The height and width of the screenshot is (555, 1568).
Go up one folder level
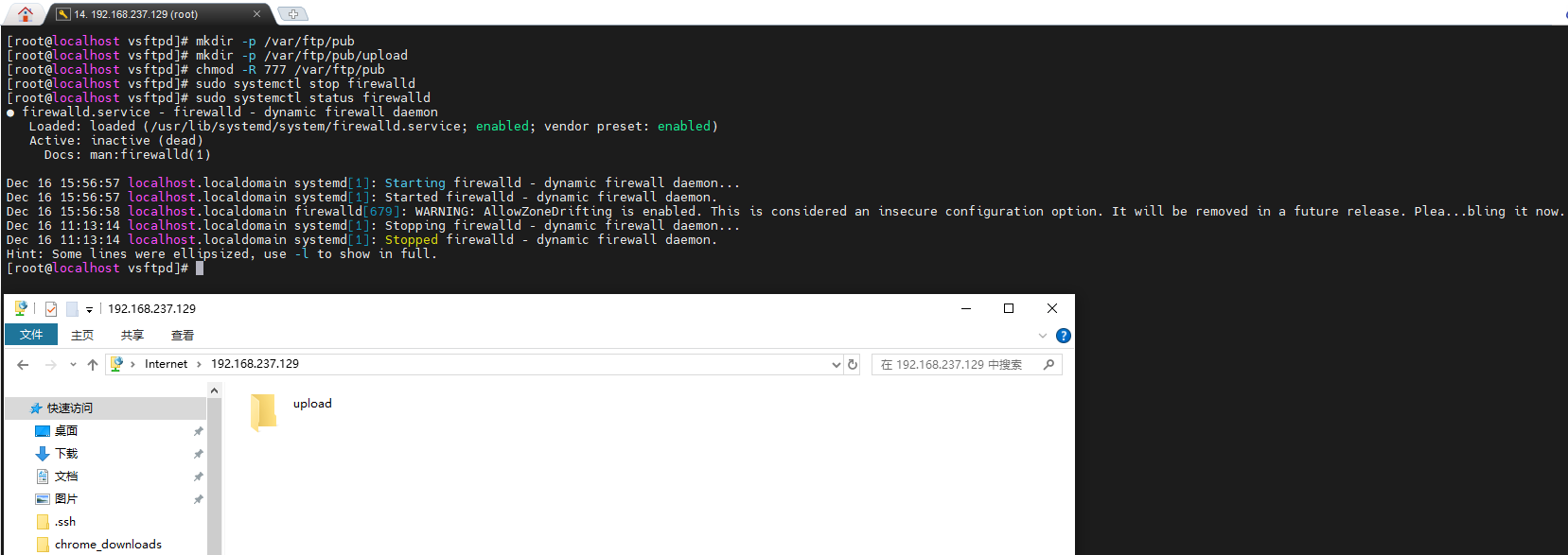pos(93,365)
